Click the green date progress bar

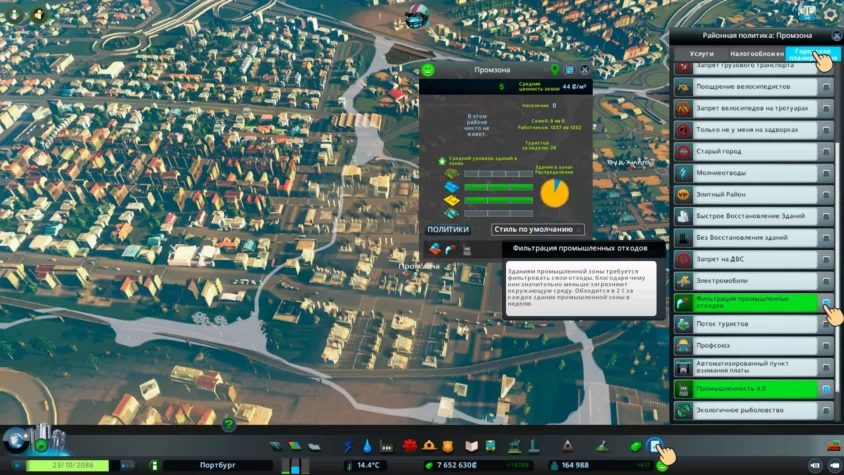67,465
